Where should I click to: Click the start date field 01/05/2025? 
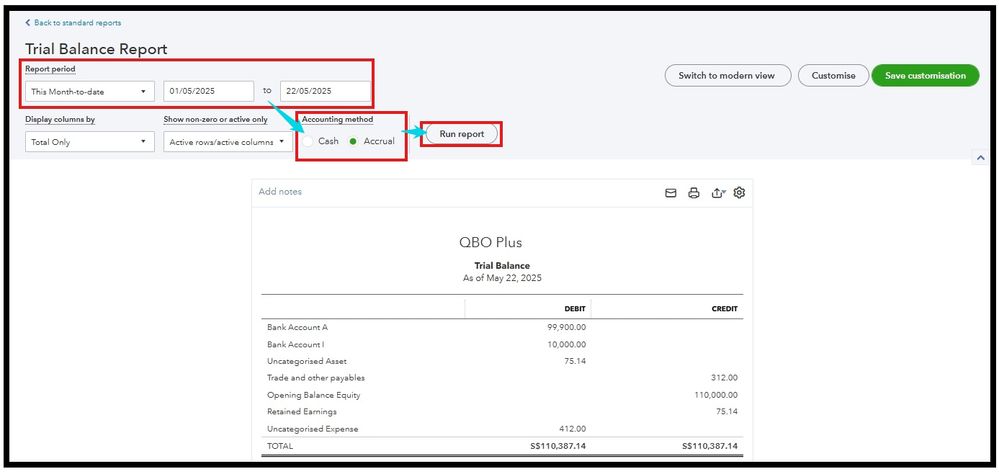209,91
